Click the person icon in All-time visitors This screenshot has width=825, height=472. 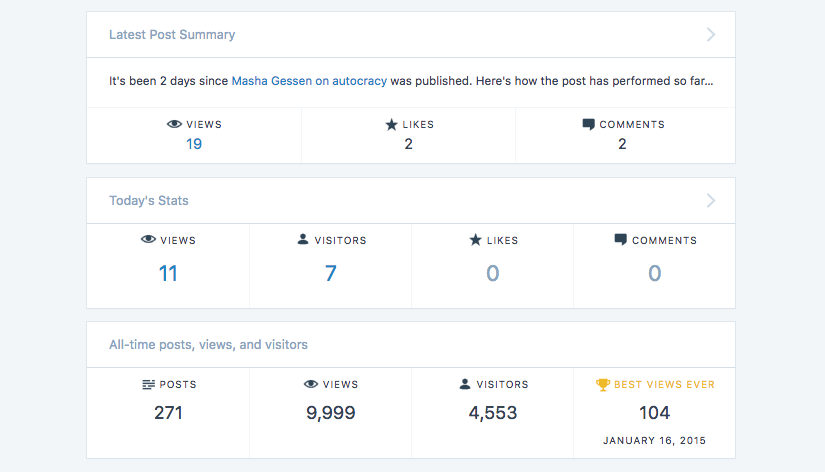pyautogui.click(x=465, y=384)
